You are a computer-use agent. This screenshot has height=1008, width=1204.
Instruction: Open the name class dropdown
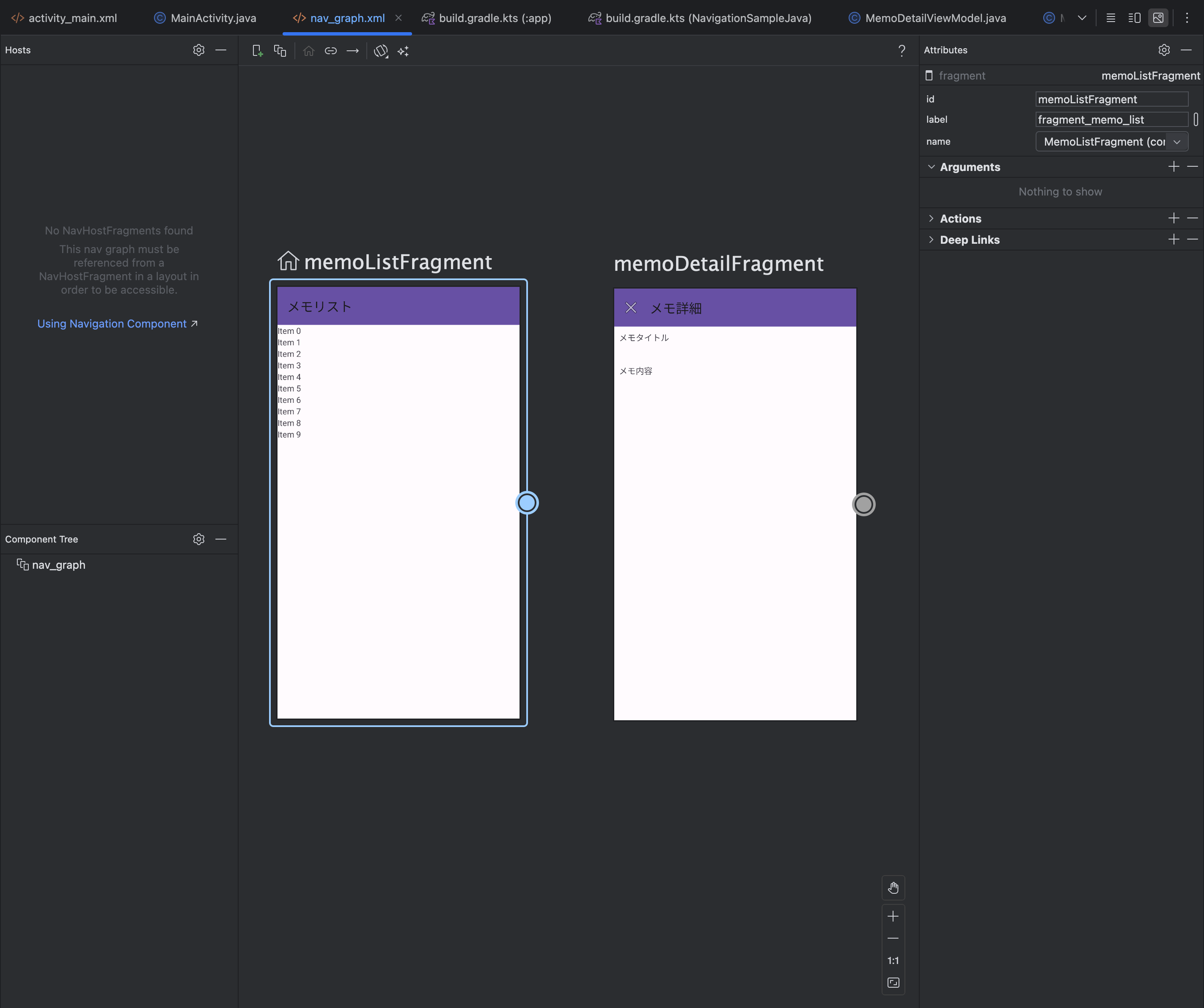coord(1177,142)
